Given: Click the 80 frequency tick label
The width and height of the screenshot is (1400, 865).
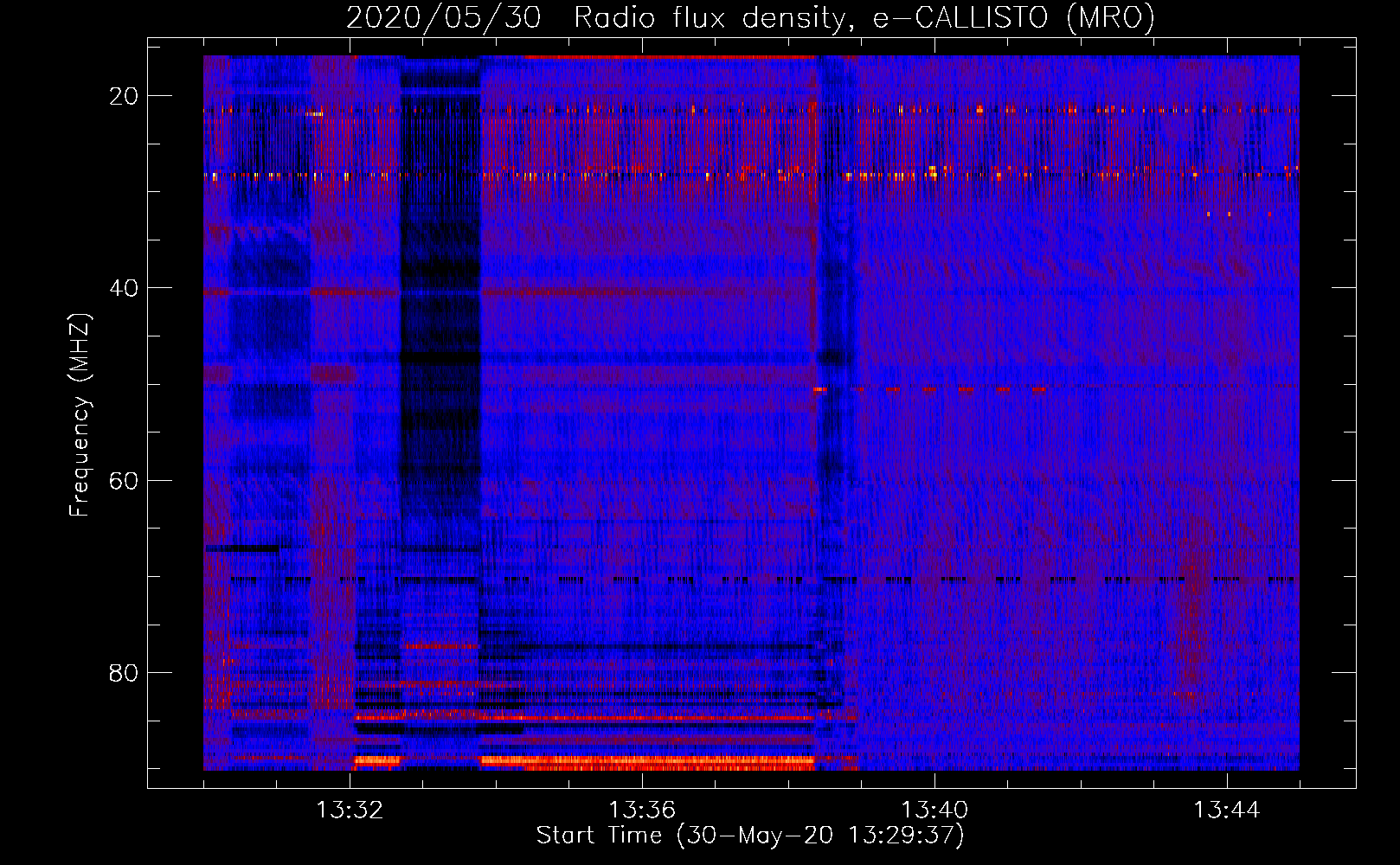Looking at the screenshot, I should (x=124, y=673).
